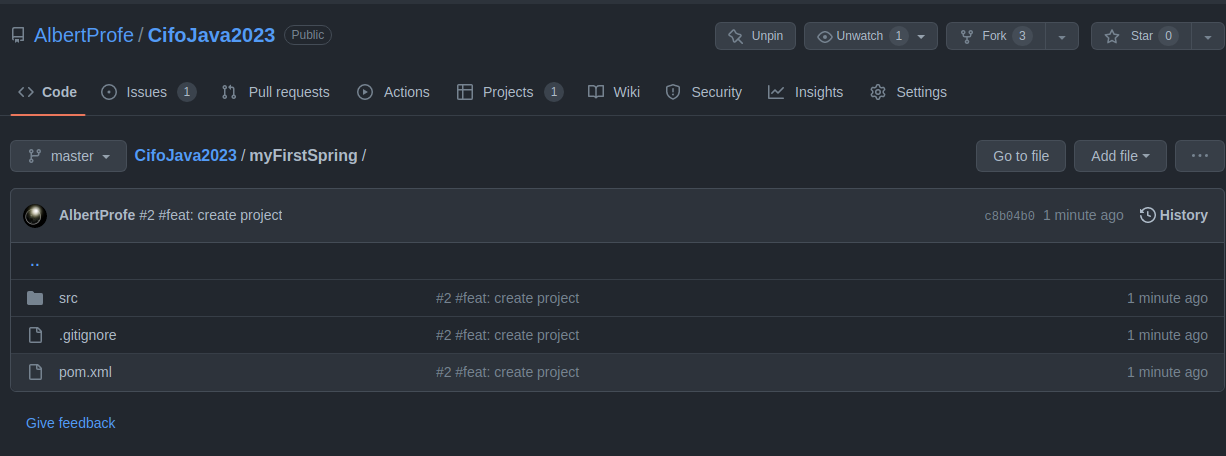Open the .gitignore file
The image size is (1226, 456).
click(88, 335)
